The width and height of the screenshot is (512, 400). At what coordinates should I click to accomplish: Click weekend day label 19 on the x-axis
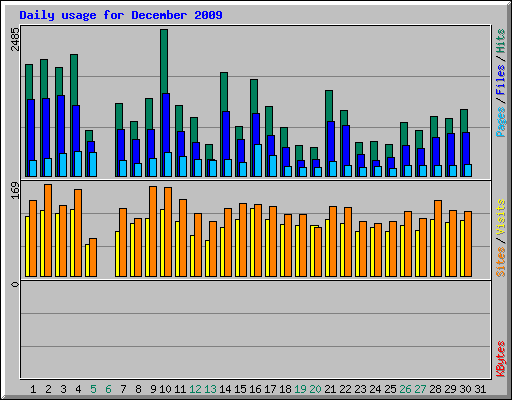[x=300, y=389]
